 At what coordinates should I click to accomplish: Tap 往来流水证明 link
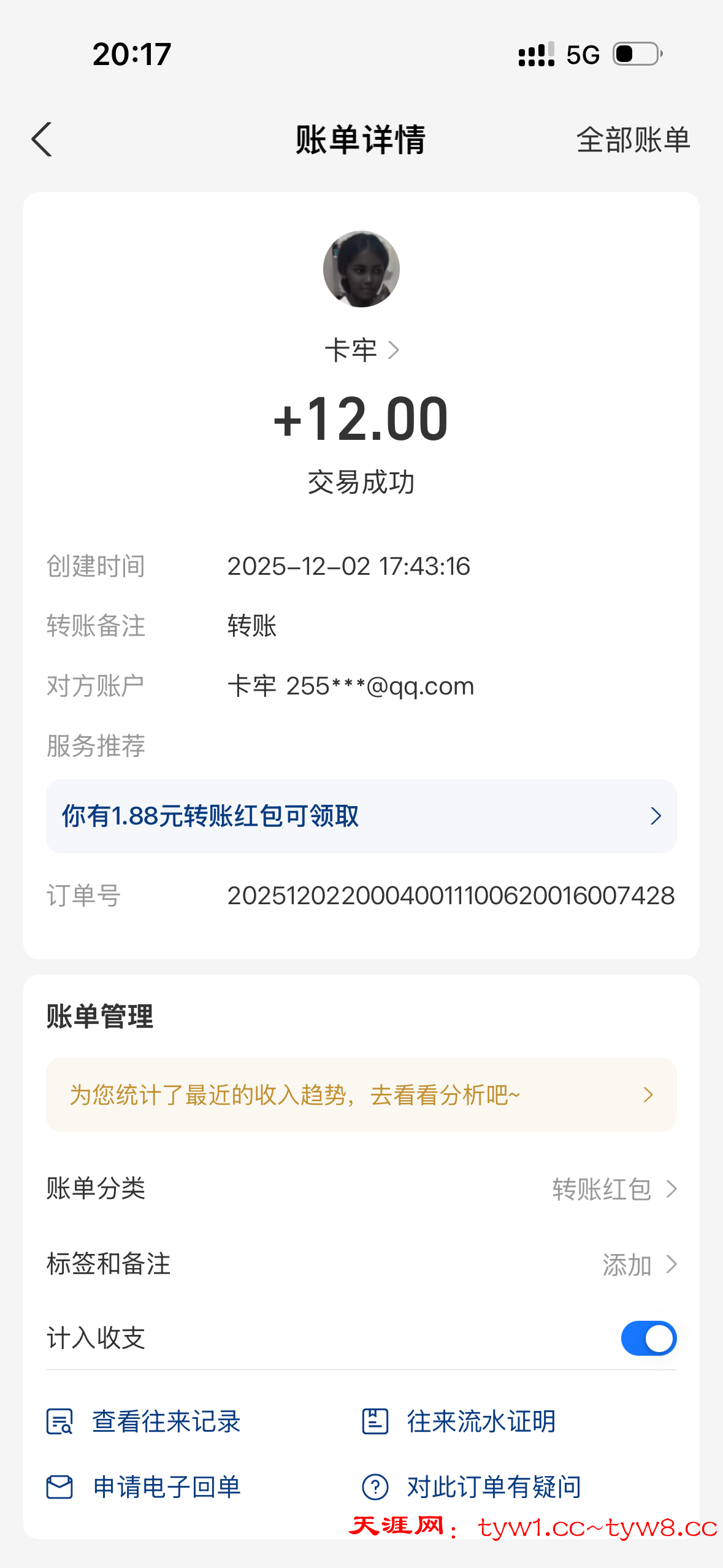tap(481, 1421)
